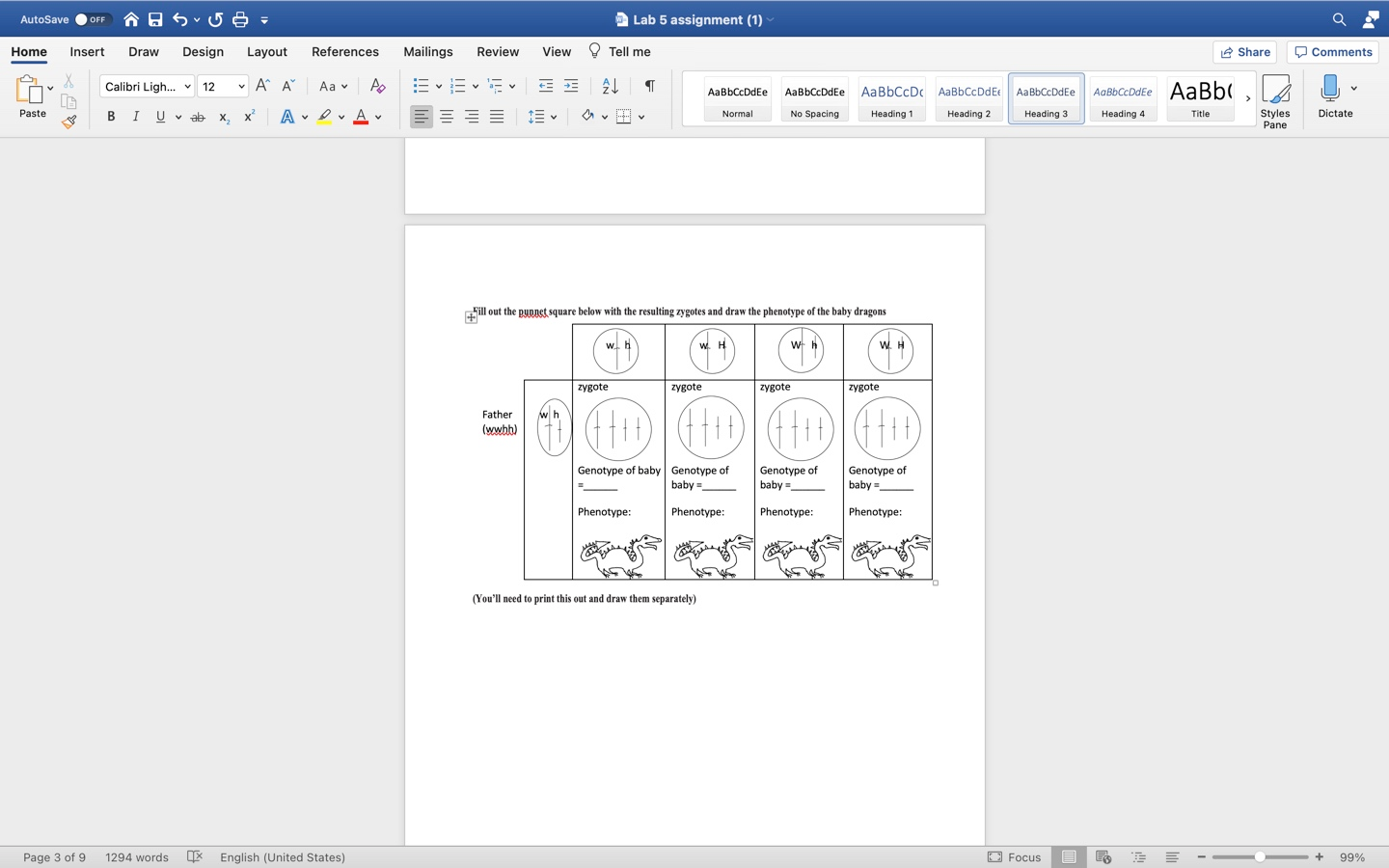The height and width of the screenshot is (868, 1389).
Task: Open the Review tab
Action: (498, 51)
